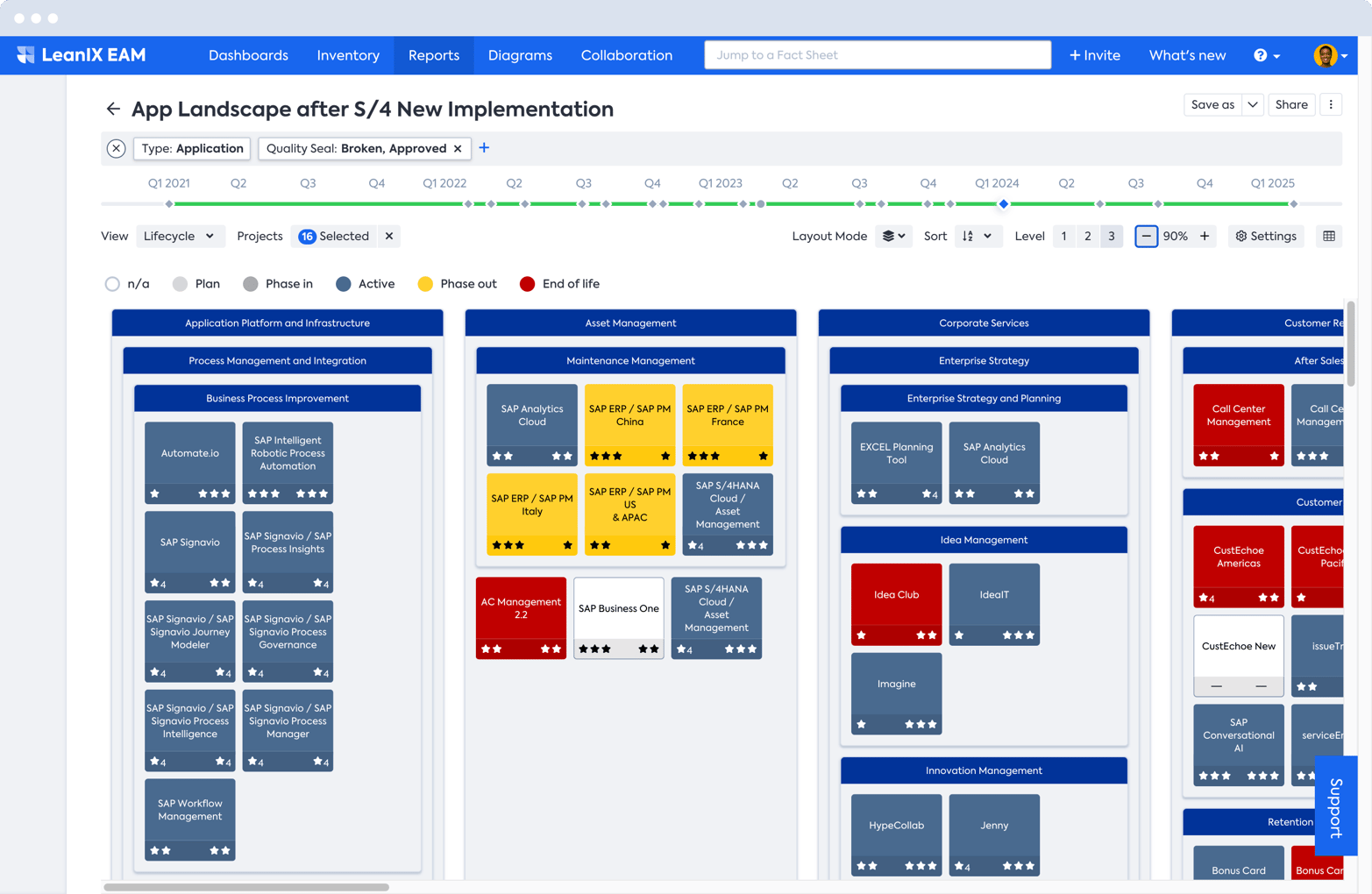Click the Jump to a Fact Sheet search field

877,54
